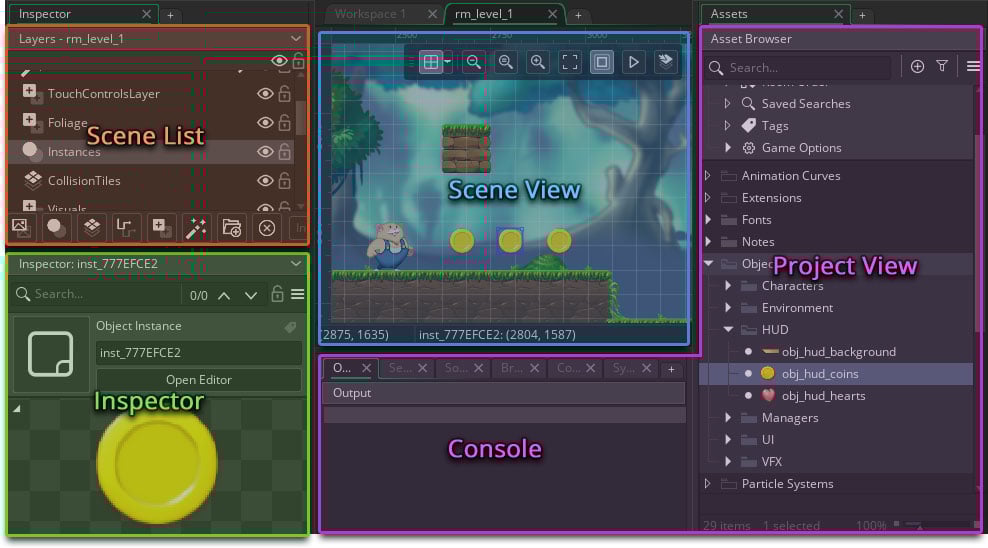The image size is (988, 548).
Task: Create a new layer folder
Action: click(x=231, y=227)
